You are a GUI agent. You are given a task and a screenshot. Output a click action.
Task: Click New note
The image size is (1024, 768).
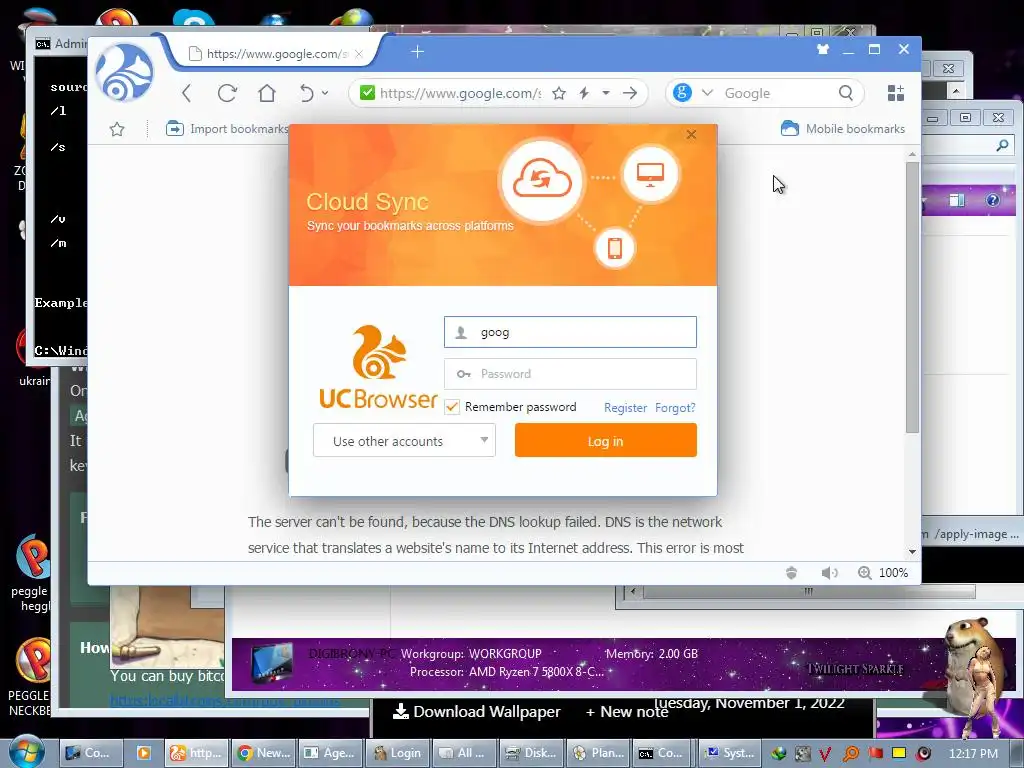[626, 712]
